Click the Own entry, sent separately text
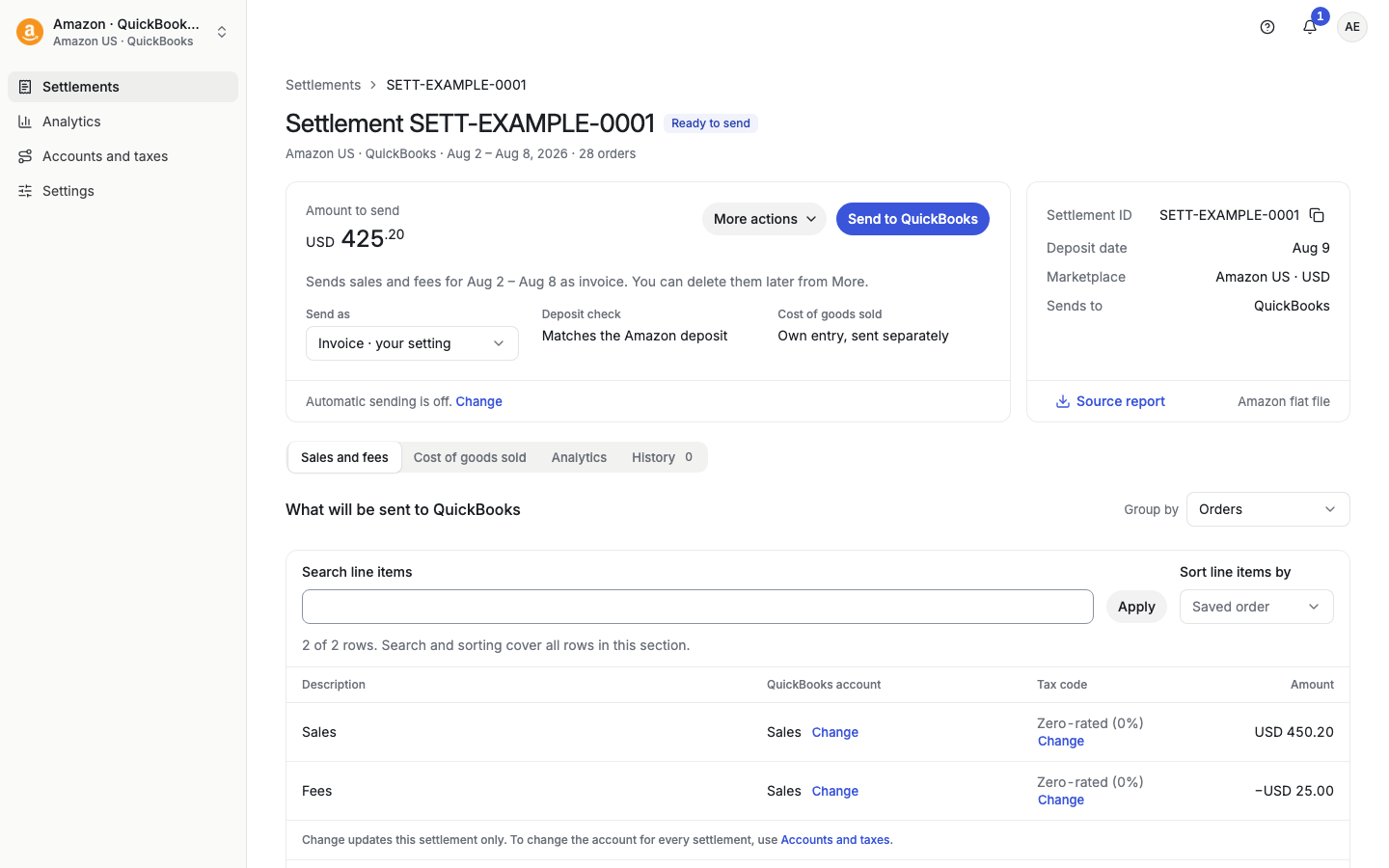 pos(863,336)
